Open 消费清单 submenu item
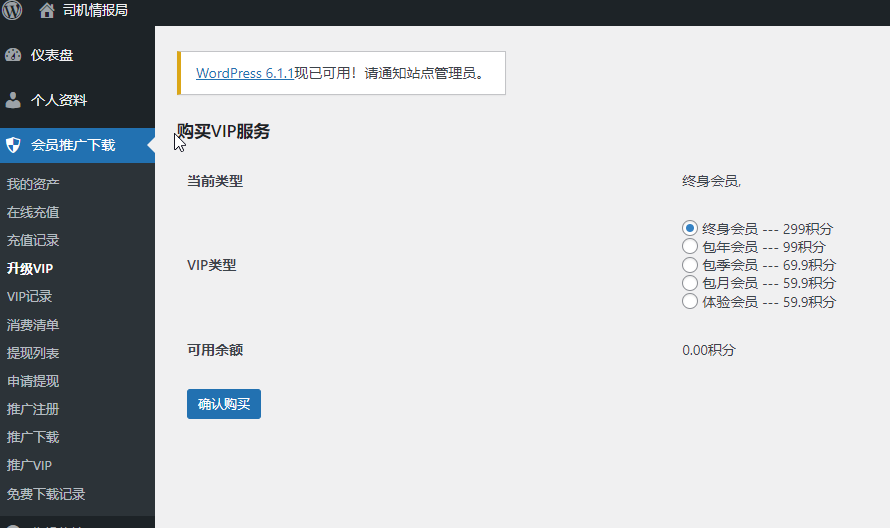This screenshot has height=528, width=890. (x=33, y=325)
